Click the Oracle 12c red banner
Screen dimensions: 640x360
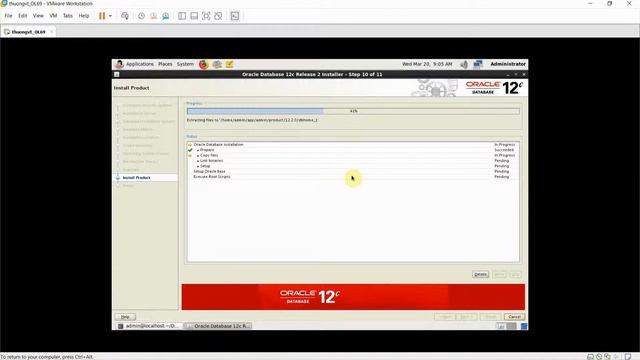pos(353,297)
